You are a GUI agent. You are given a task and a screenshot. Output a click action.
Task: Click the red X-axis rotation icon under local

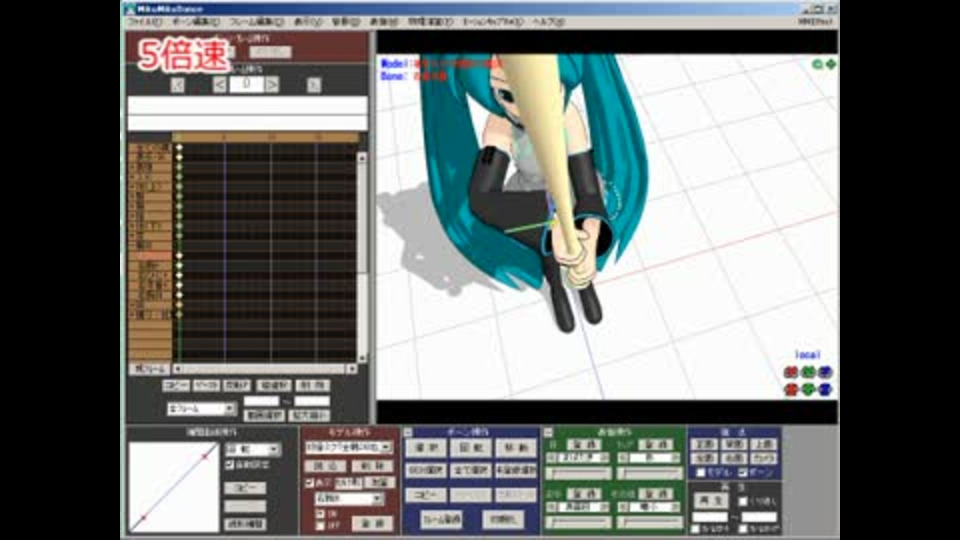tap(791, 372)
